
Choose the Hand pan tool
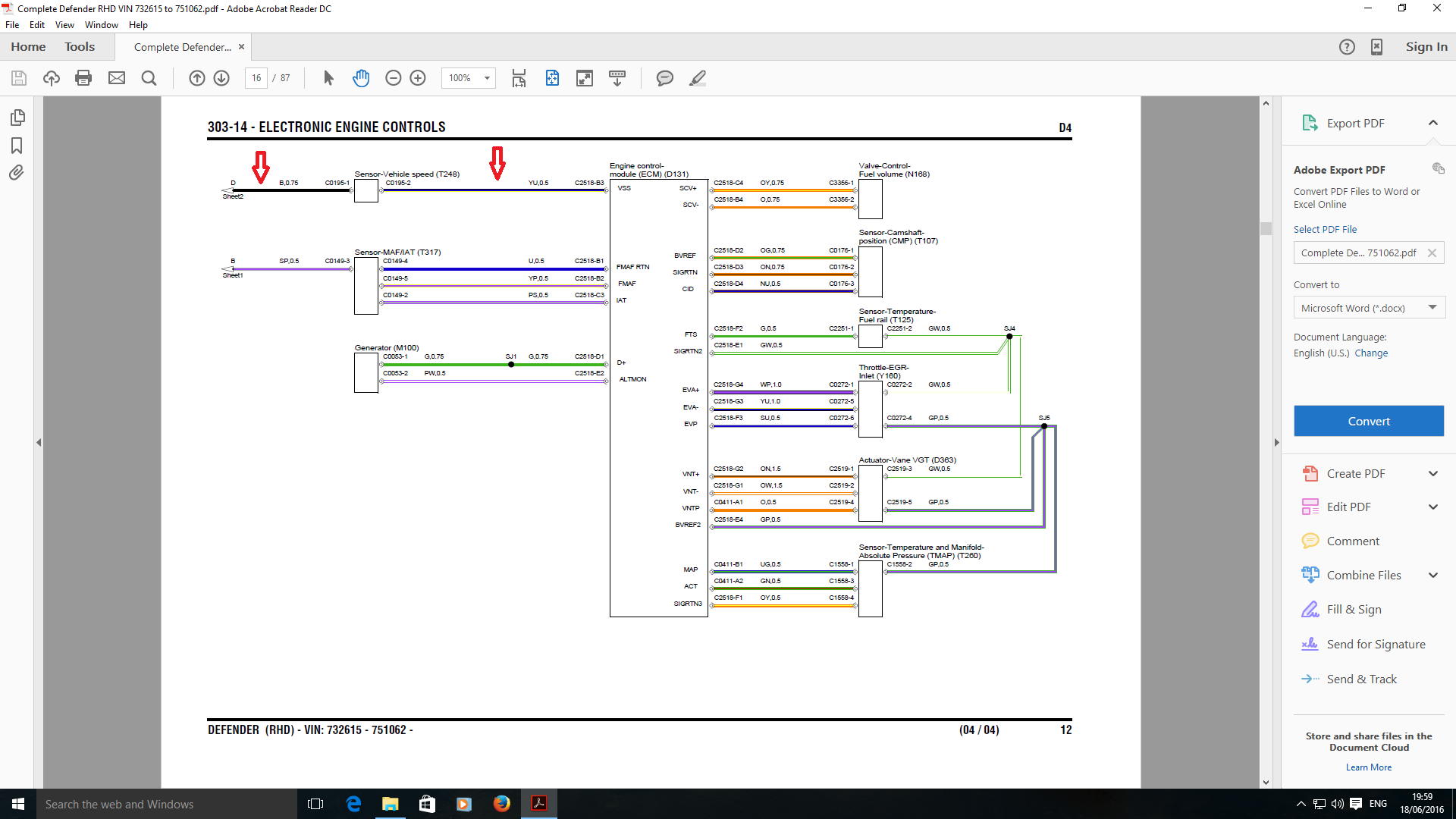[361, 78]
